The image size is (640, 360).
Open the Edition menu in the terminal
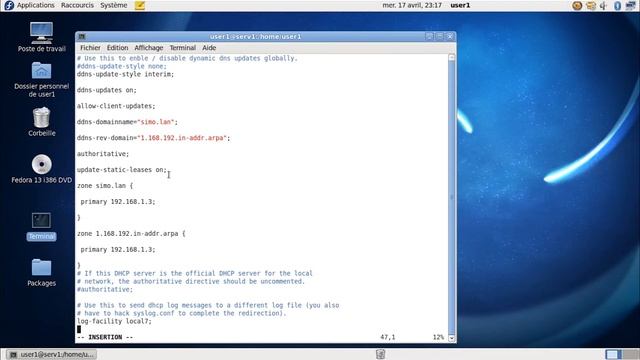pyautogui.click(x=118, y=48)
